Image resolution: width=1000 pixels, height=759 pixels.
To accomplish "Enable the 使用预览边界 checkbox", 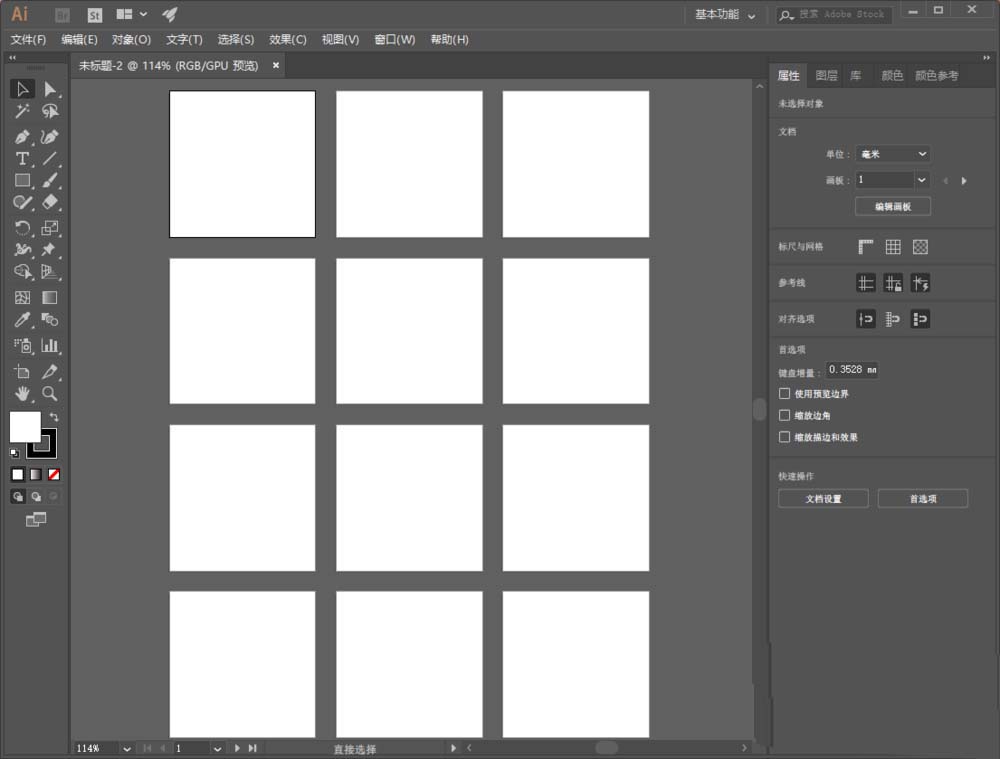I will pyautogui.click(x=785, y=393).
